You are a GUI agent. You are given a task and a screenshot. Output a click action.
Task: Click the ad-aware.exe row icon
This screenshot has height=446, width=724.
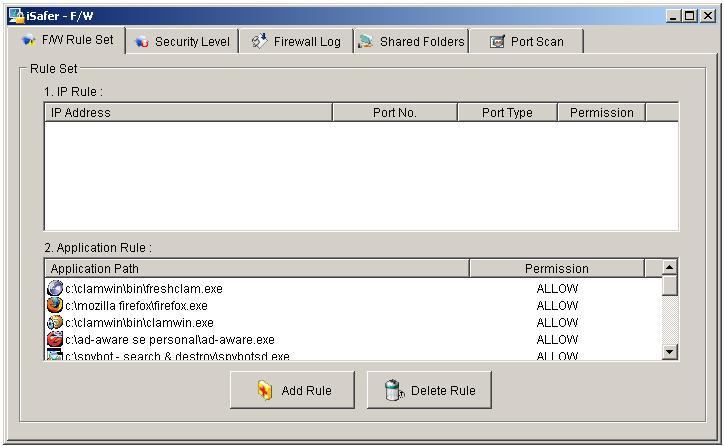55,339
